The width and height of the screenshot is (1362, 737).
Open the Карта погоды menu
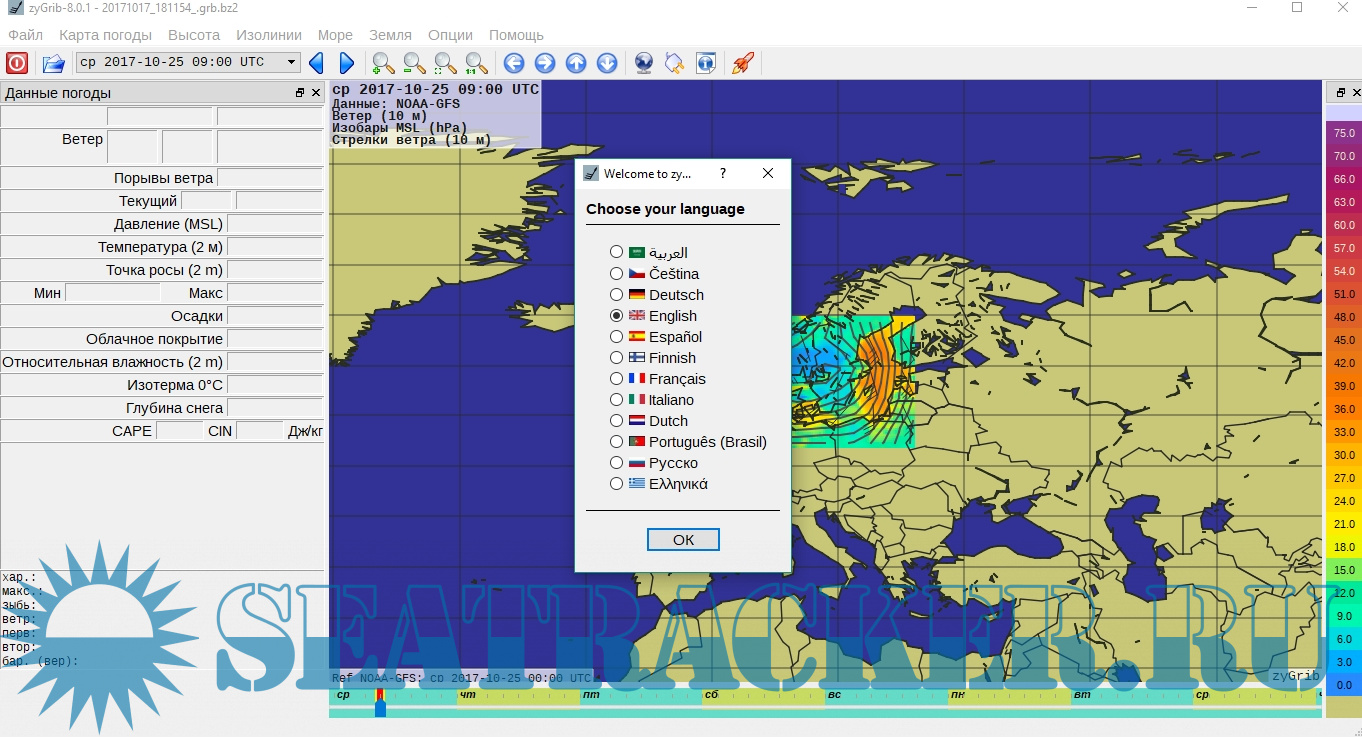coord(105,35)
